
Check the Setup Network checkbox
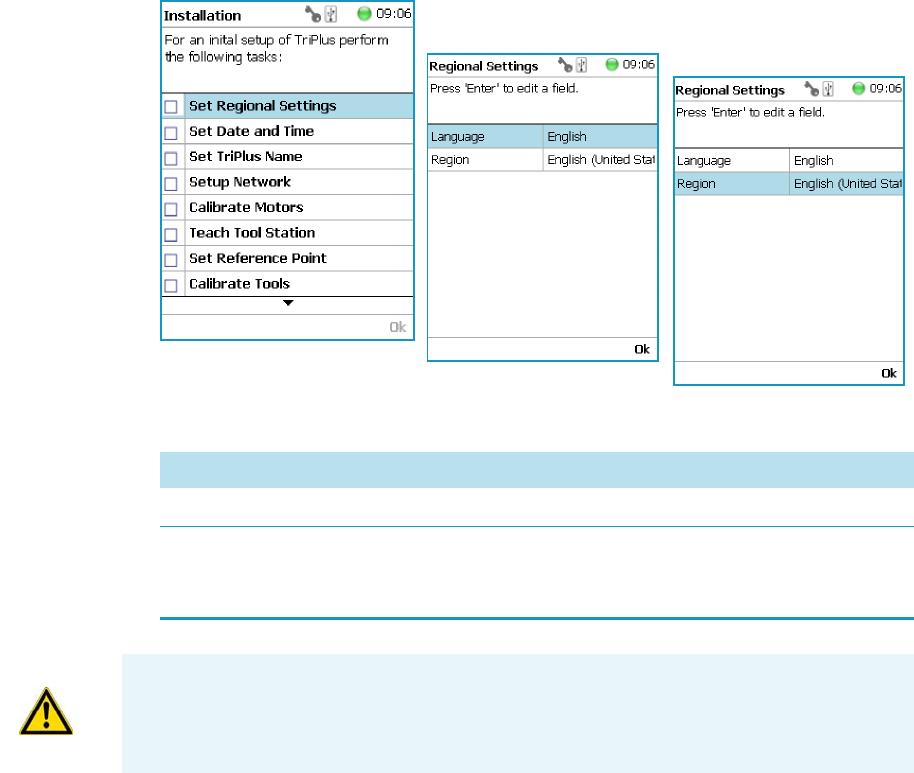[x=171, y=184]
